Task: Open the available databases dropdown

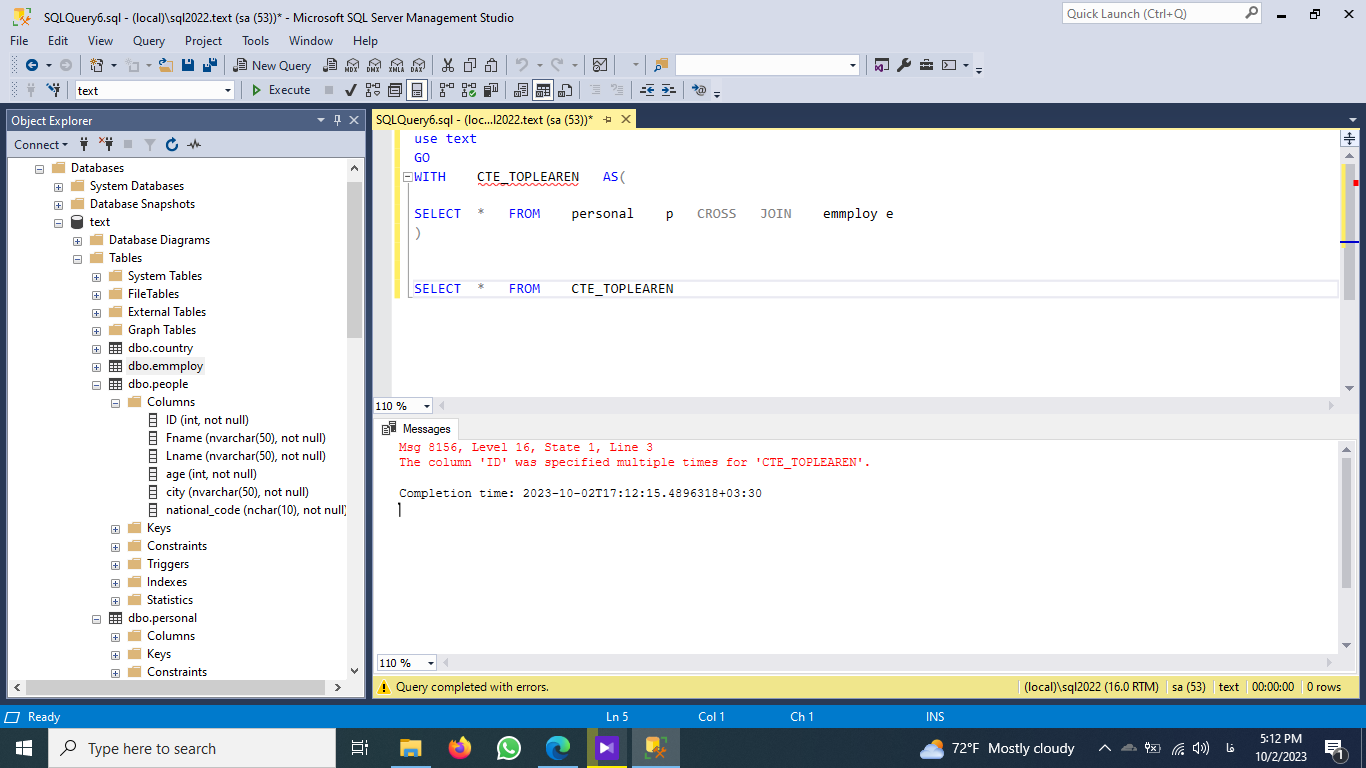Action: [227, 90]
